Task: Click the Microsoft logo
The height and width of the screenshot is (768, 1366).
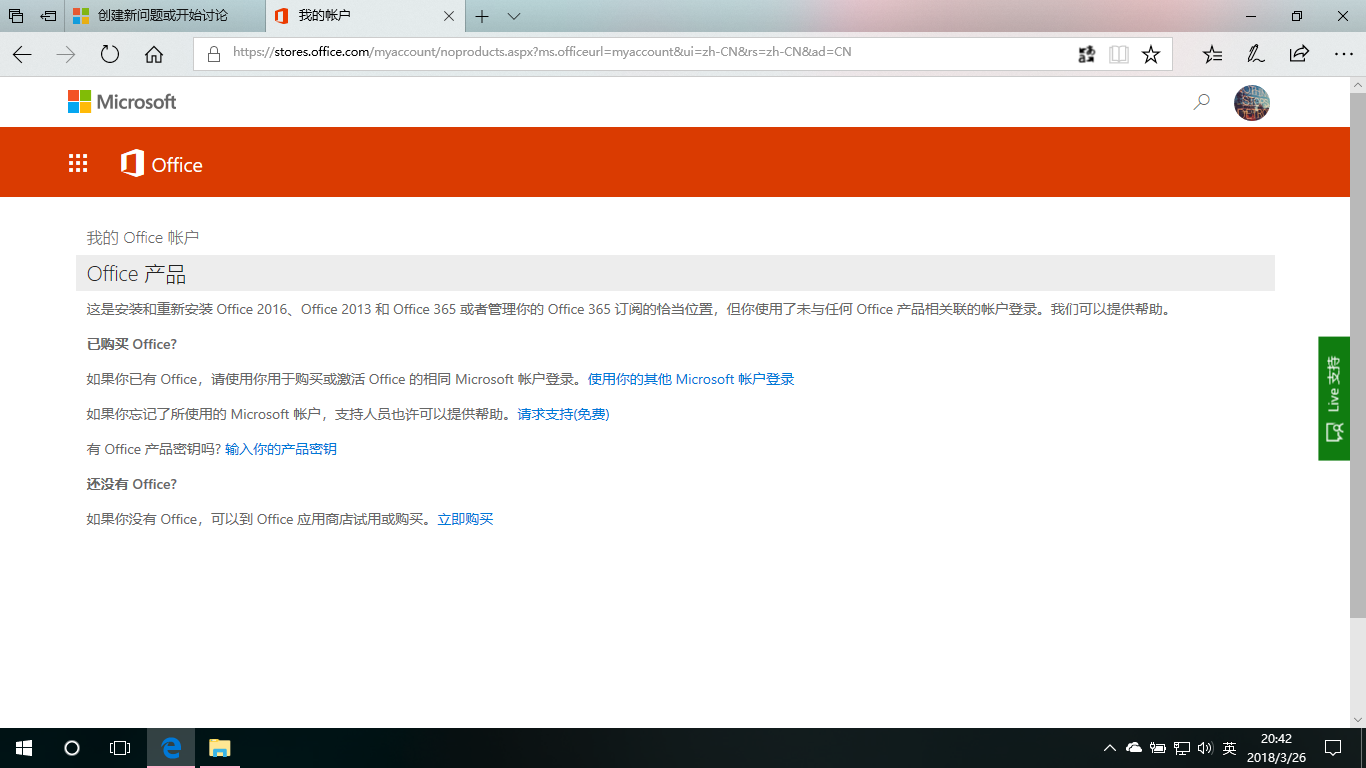Action: [122, 102]
